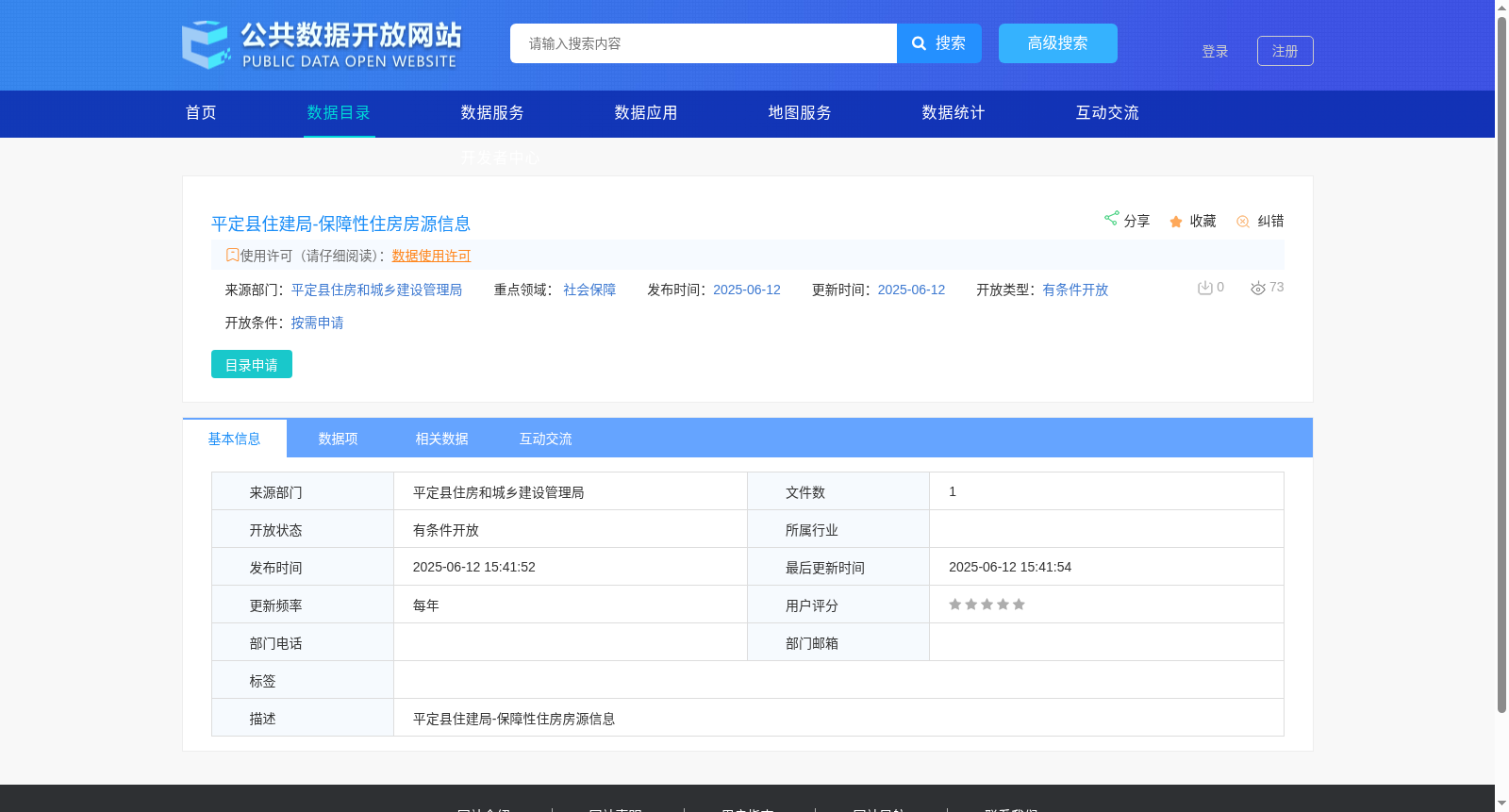Switch to the 数据项 tab

tap(339, 439)
